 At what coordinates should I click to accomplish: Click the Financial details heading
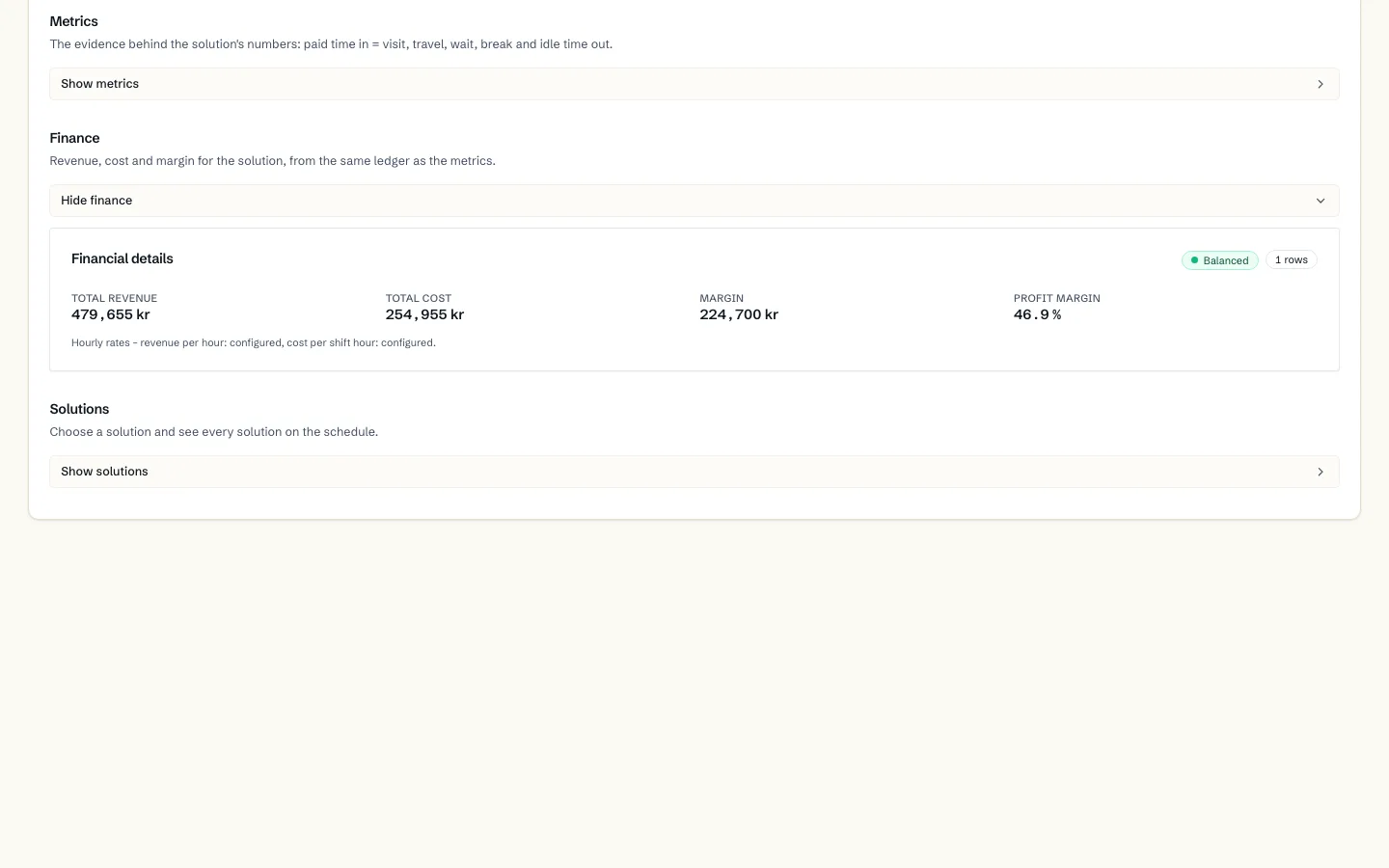[123, 258]
